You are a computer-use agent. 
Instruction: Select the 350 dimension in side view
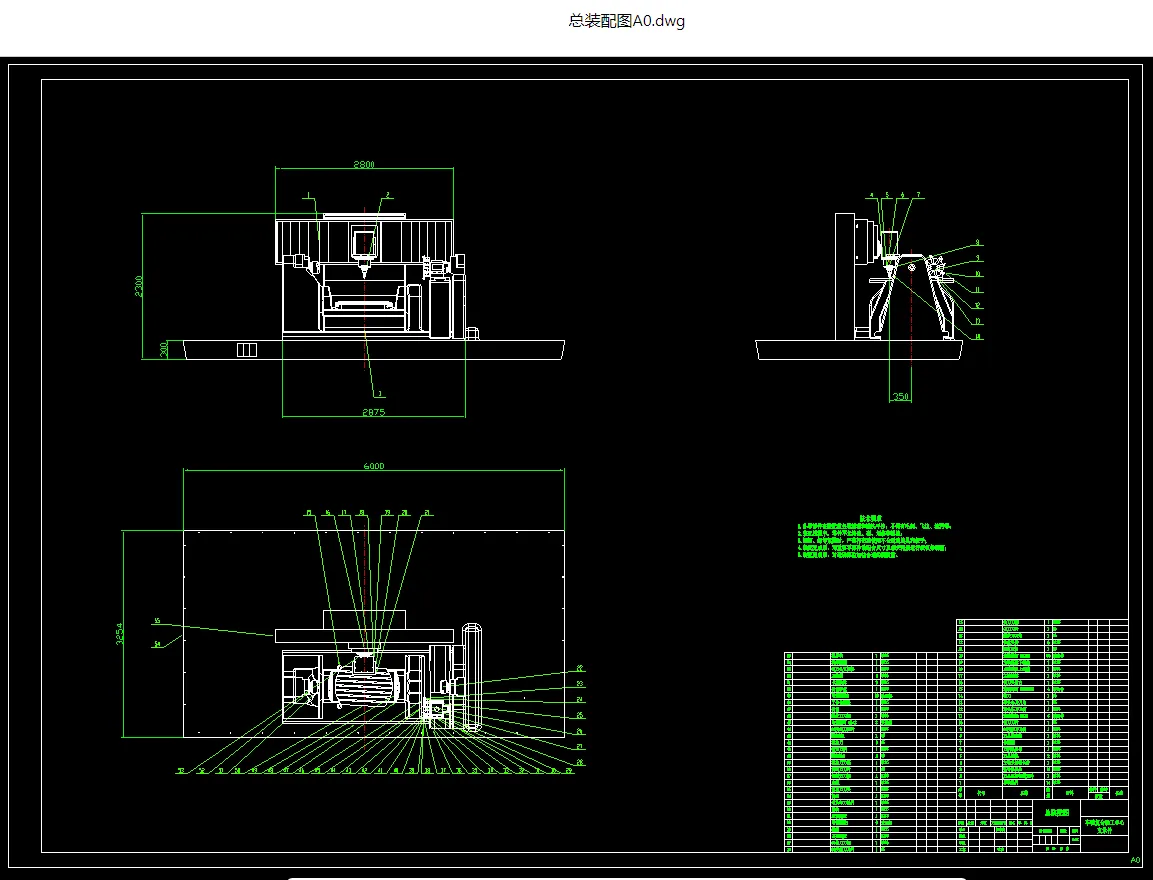pos(901,396)
